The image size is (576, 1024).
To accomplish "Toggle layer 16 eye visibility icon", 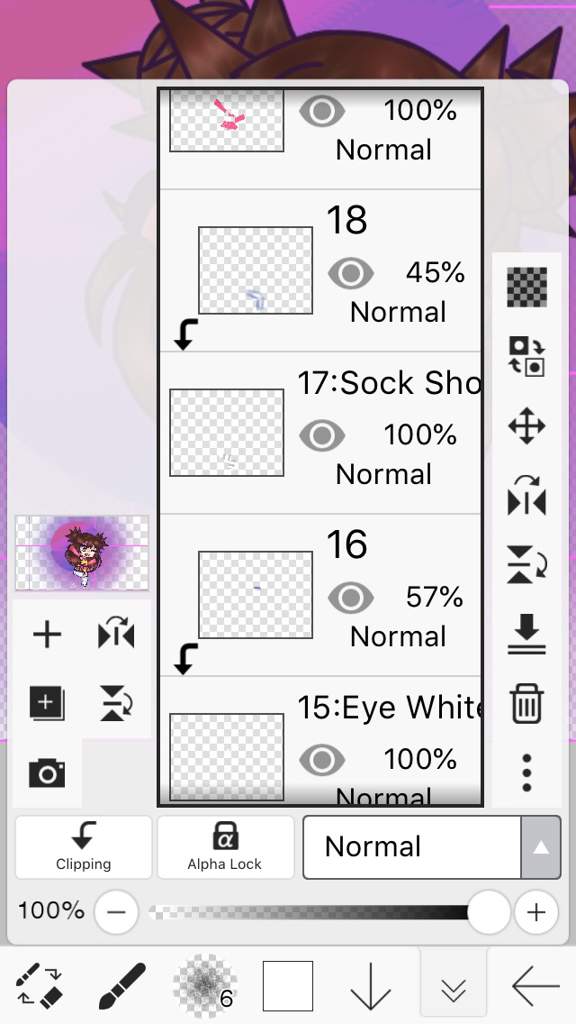I will (x=351, y=598).
